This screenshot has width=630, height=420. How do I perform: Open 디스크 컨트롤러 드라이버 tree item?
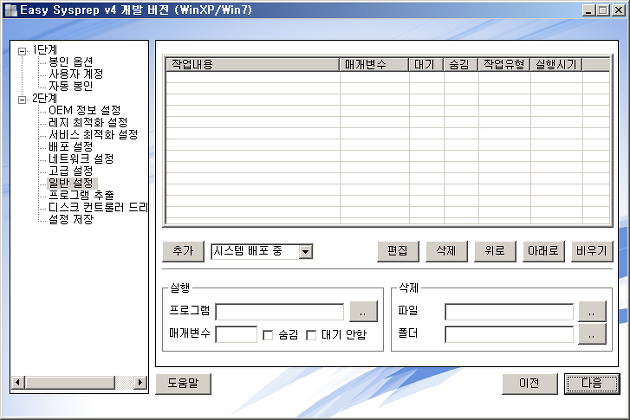[98, 207]
